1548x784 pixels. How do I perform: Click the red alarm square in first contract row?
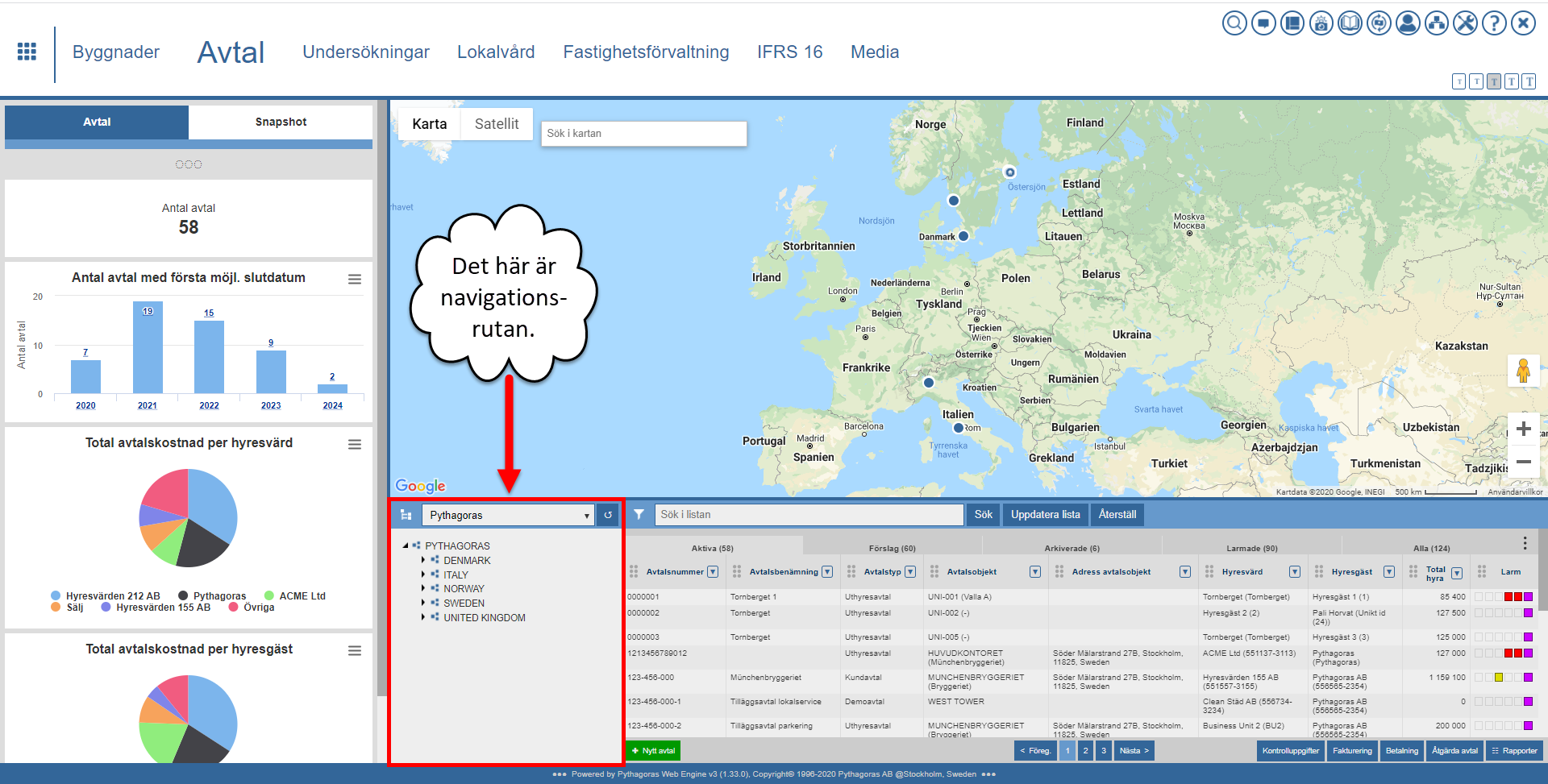coord(1508,597)
